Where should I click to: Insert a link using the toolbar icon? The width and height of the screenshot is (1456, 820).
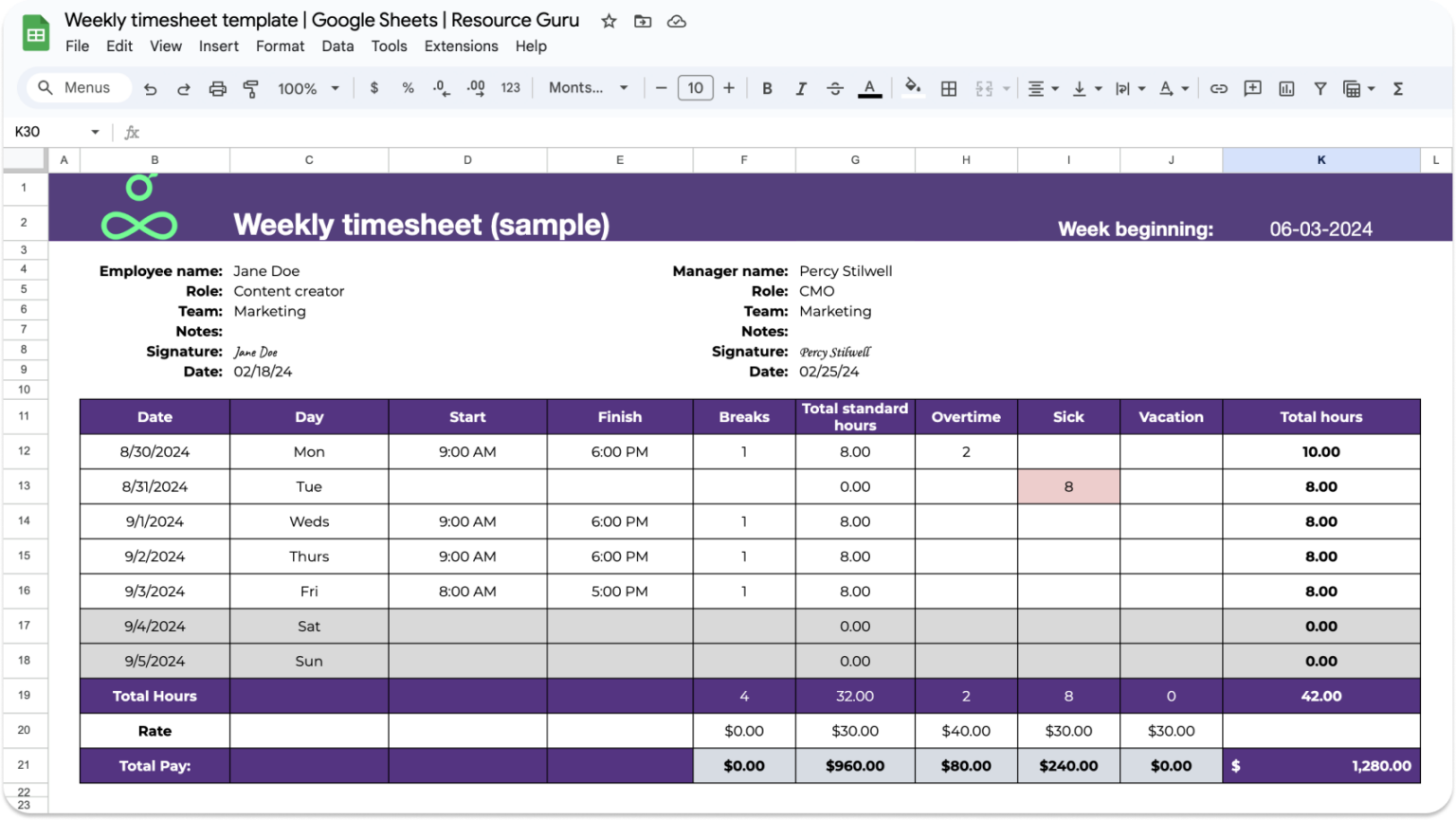click(x=1219, y=88)
